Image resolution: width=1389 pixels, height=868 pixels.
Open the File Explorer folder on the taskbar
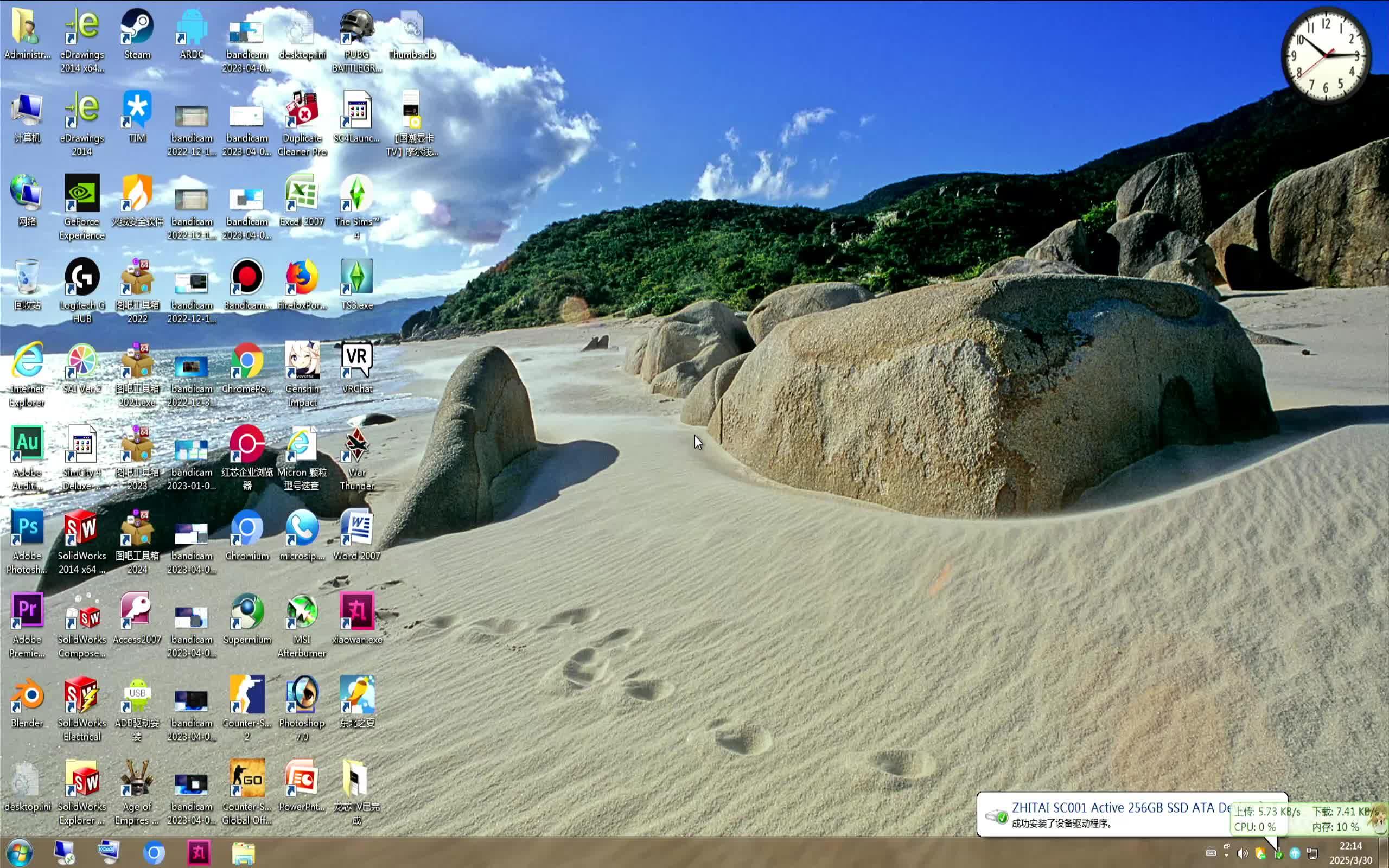(244, 853)
